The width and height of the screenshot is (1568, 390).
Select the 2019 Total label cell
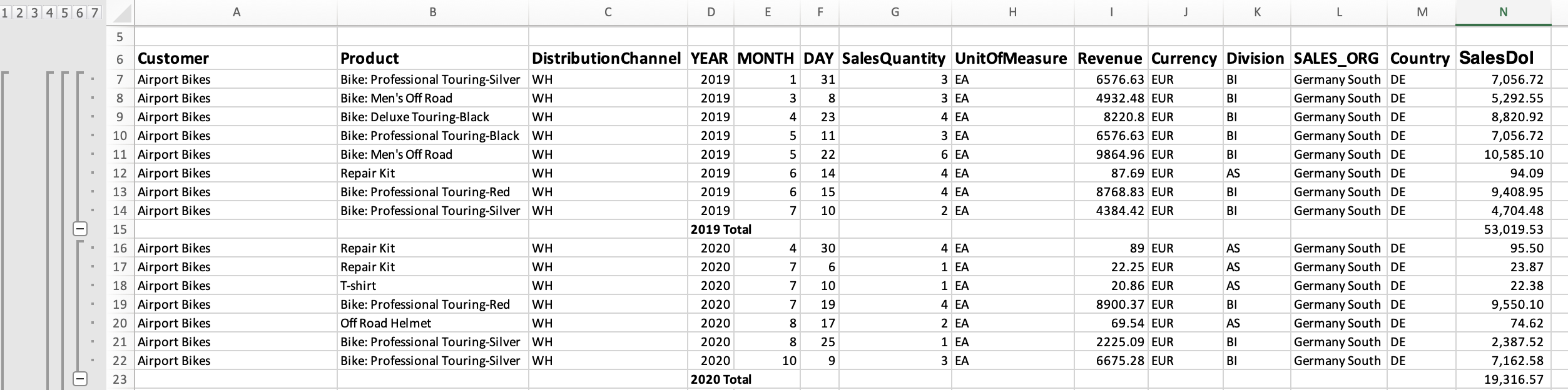[721, 229]
